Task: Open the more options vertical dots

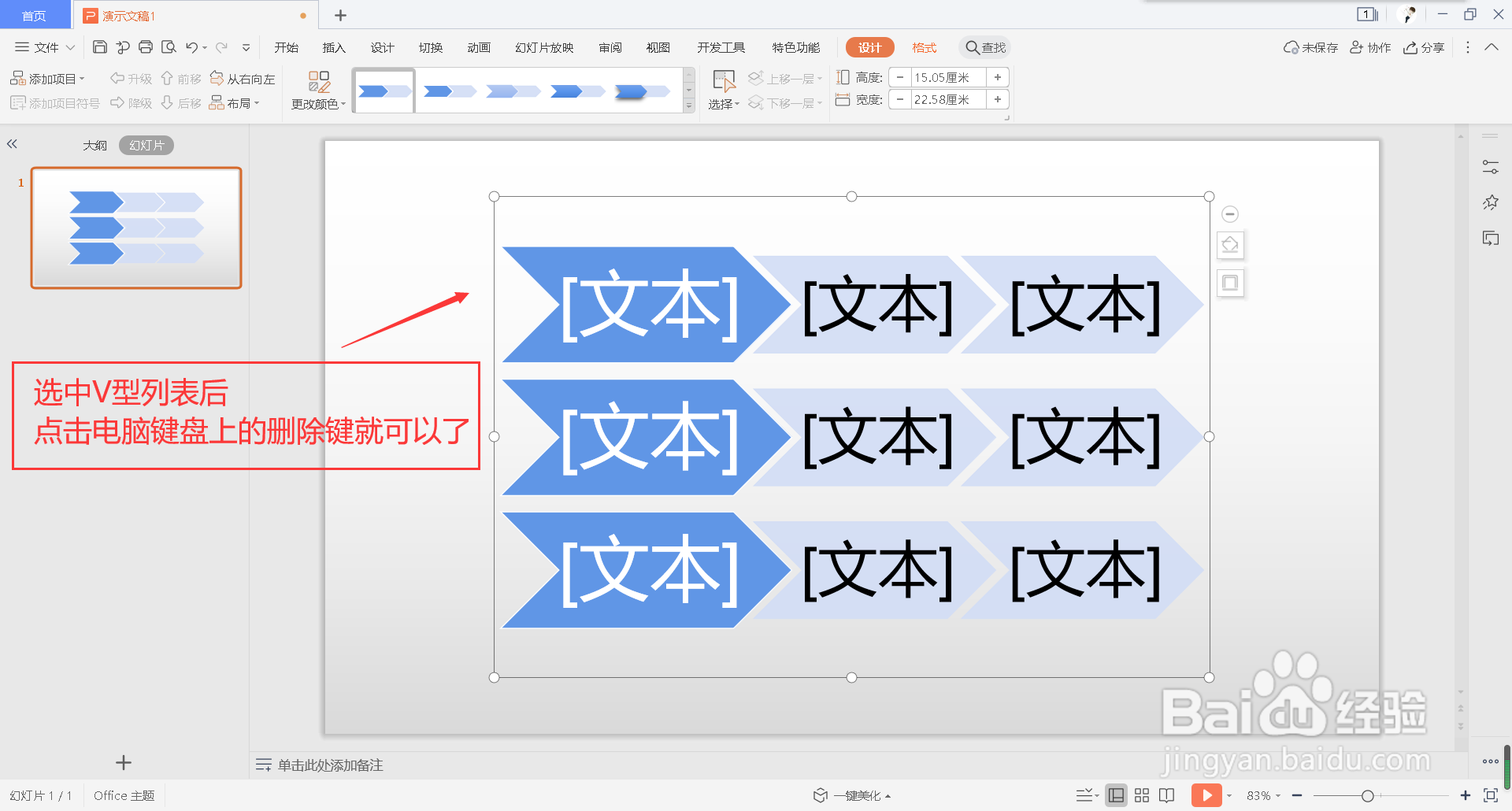Action: pos(1467,47)
